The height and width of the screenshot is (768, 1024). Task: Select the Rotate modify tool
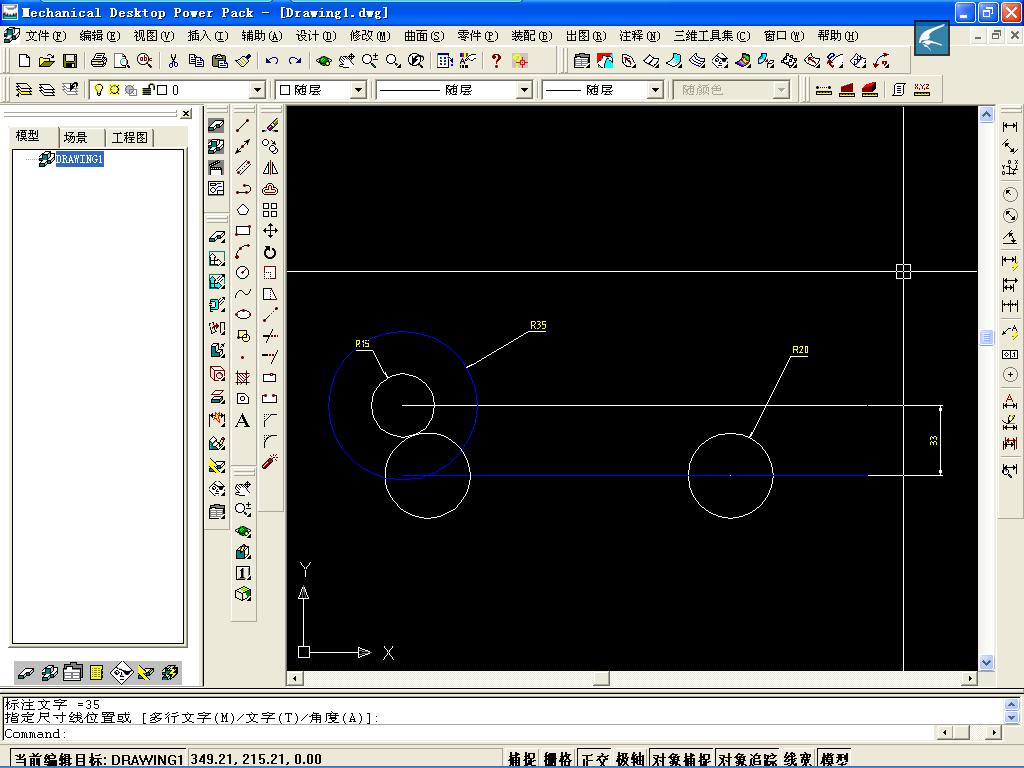270,252
